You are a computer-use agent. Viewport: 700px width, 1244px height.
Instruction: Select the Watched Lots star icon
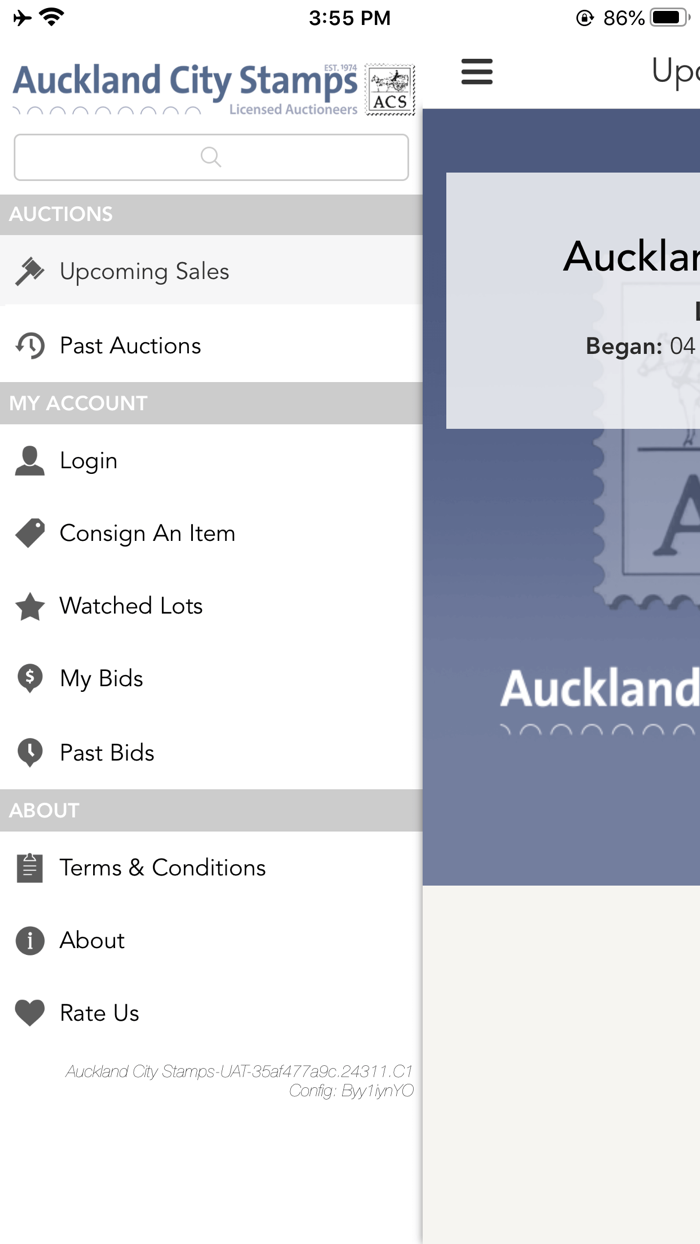click(31, 606)
